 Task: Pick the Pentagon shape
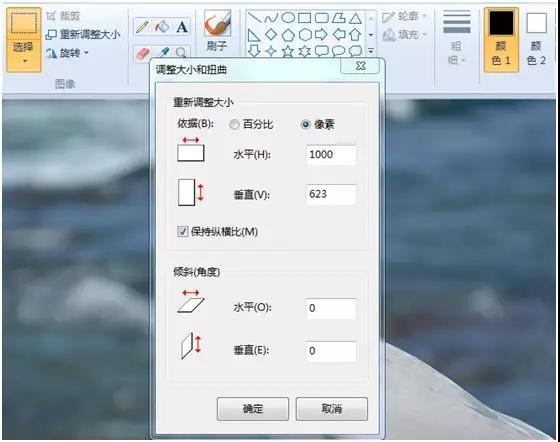point(288,35)
